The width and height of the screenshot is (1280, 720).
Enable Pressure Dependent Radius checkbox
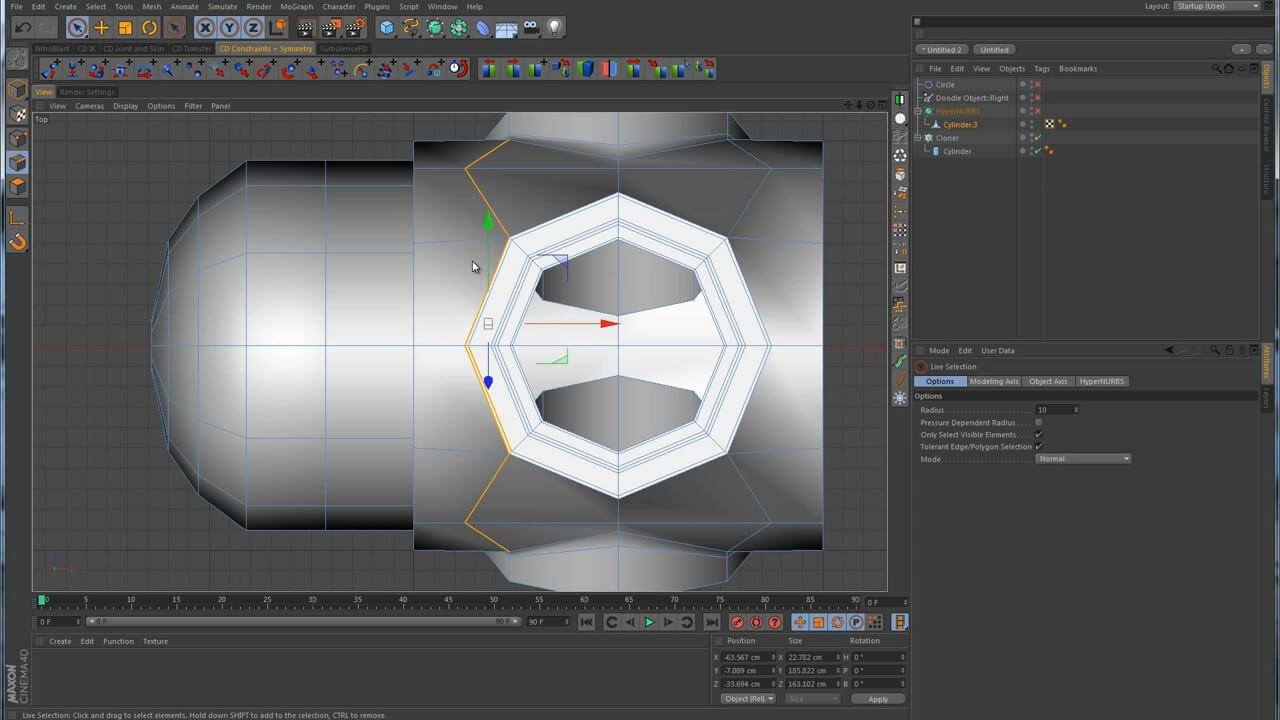coord(1038,422)
